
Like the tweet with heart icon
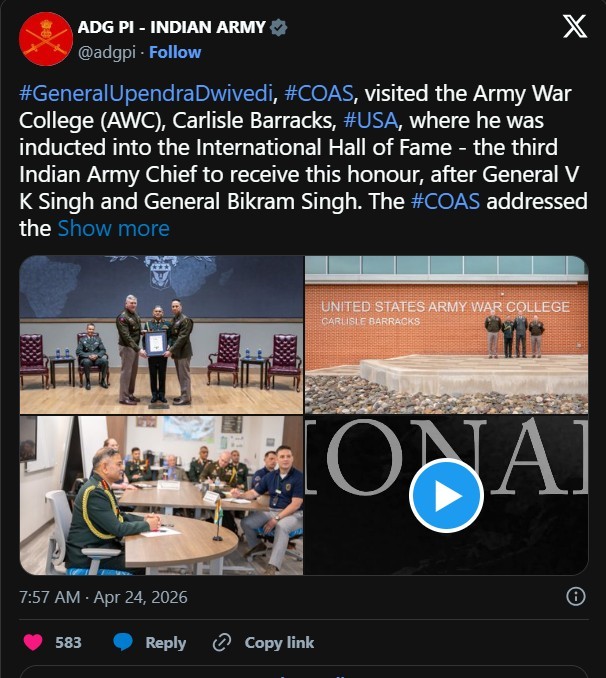(33, 642)
